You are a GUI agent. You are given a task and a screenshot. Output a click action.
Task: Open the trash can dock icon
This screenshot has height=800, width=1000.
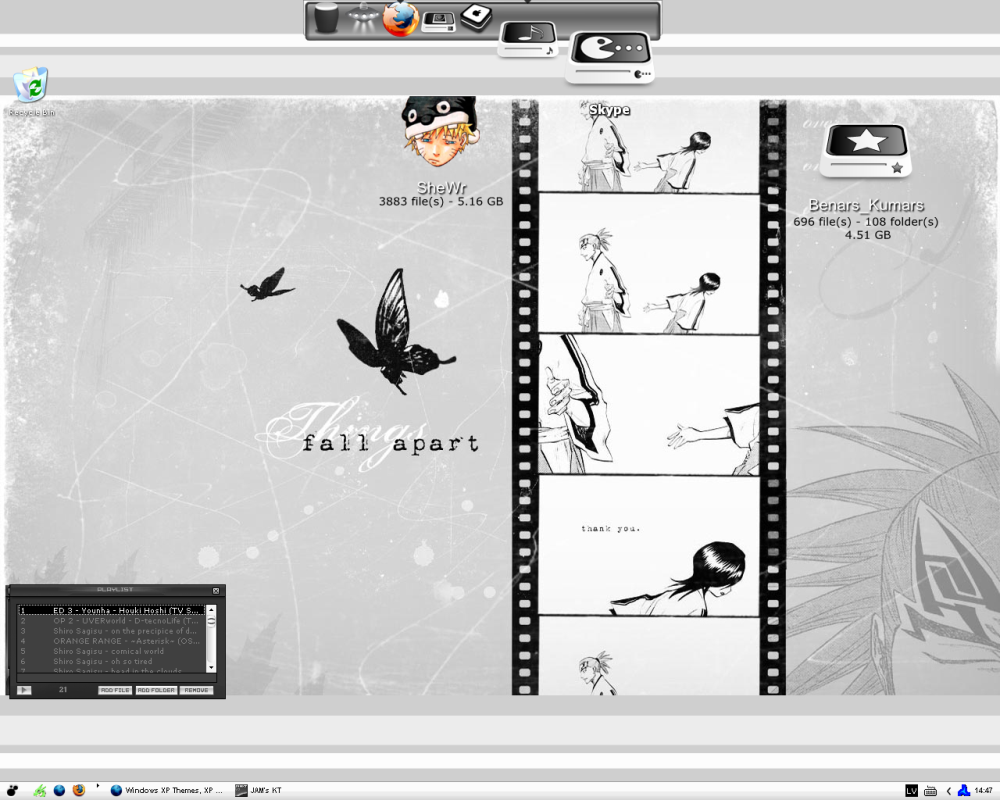(x=326, y=18)
